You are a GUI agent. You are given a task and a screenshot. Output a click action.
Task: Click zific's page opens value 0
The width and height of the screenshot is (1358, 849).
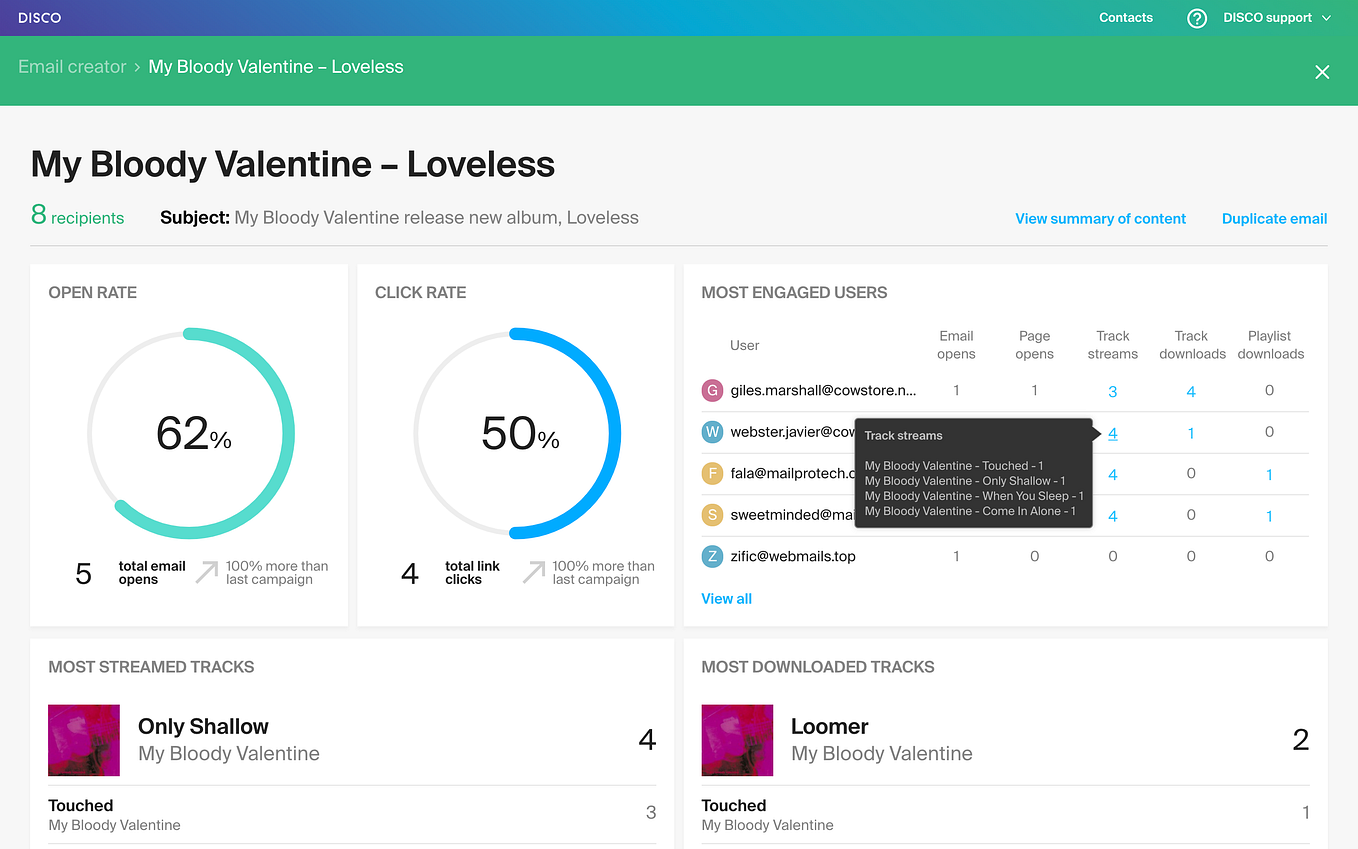tap(1034, 556)
